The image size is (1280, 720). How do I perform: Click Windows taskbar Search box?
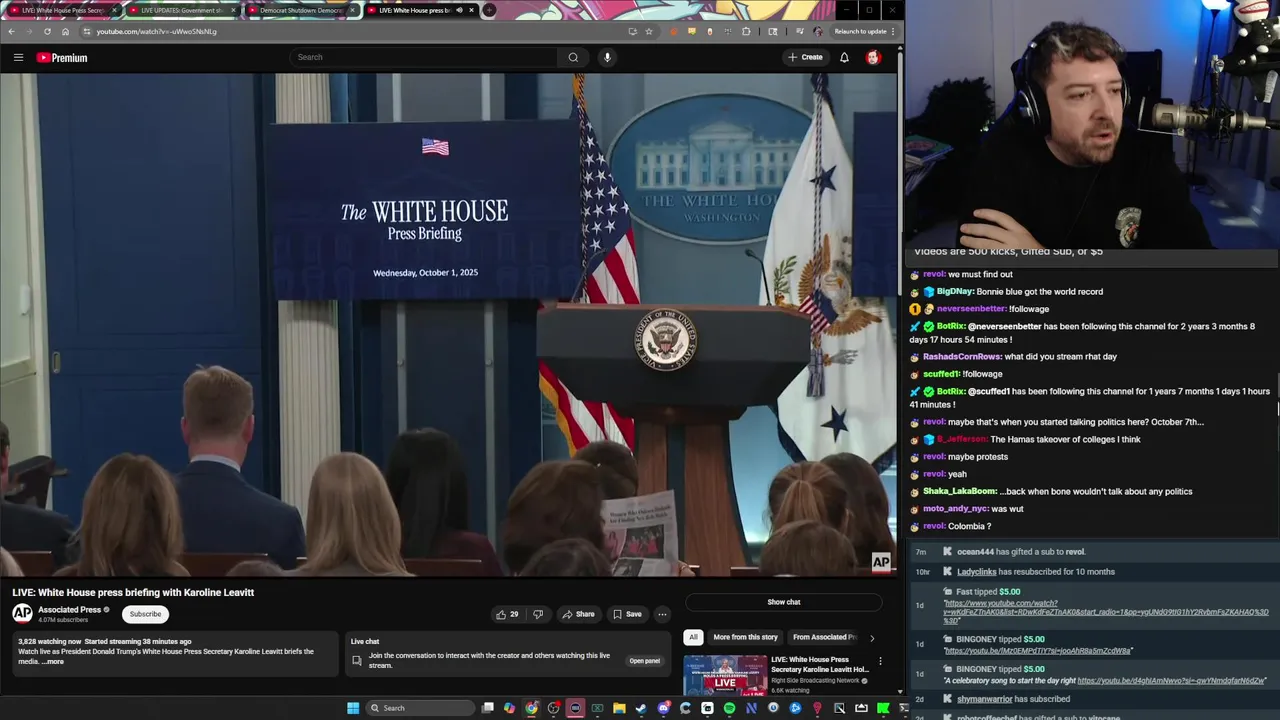(418, 708)
